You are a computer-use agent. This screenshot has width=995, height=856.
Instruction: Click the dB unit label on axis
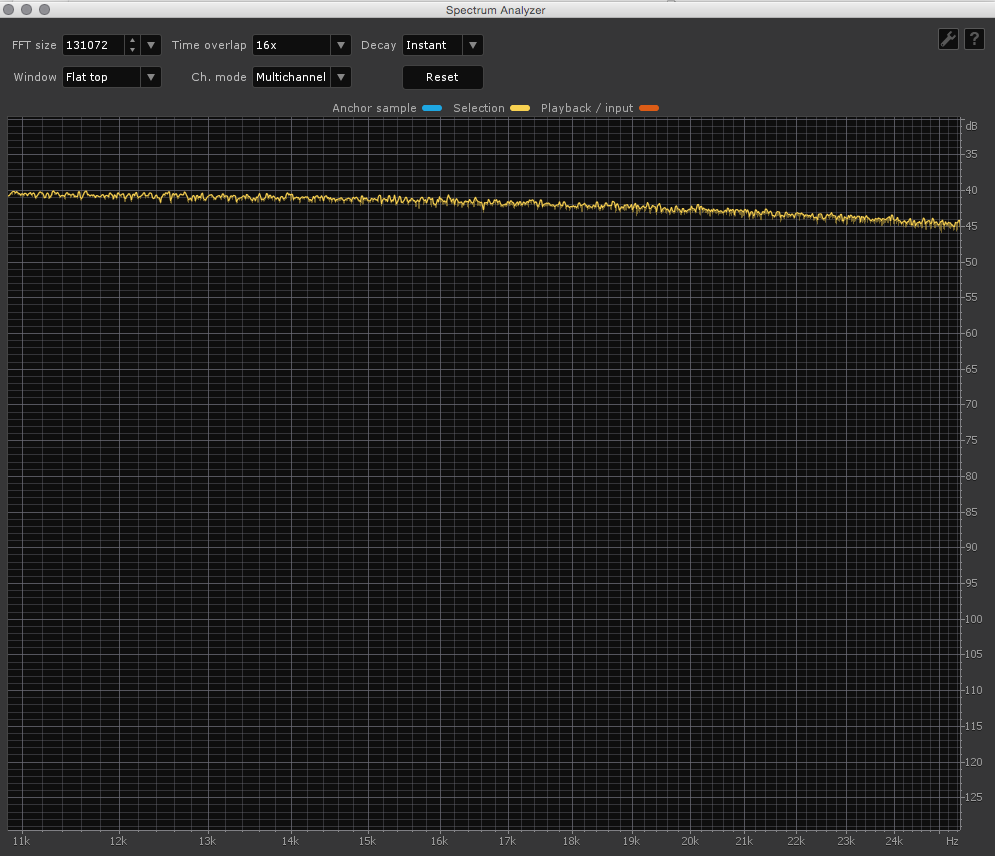(971, 126)
